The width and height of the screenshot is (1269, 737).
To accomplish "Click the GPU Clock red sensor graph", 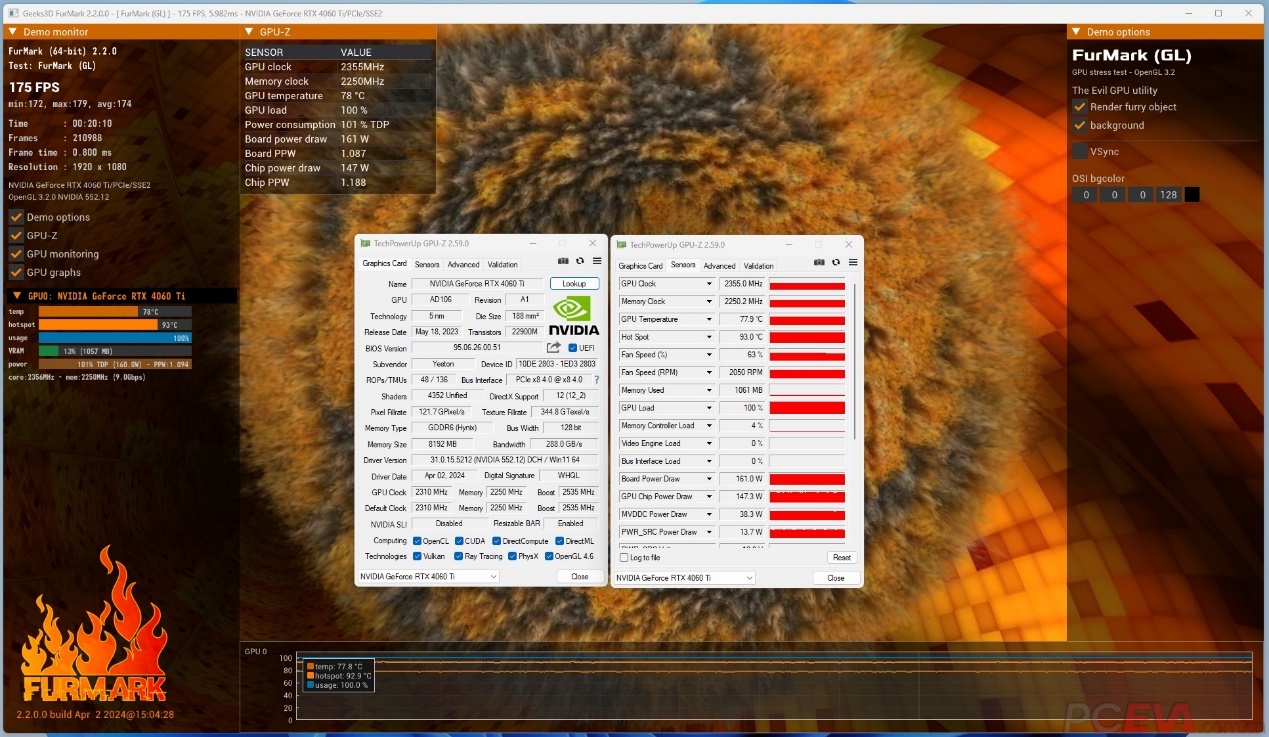I will (807, 284).
